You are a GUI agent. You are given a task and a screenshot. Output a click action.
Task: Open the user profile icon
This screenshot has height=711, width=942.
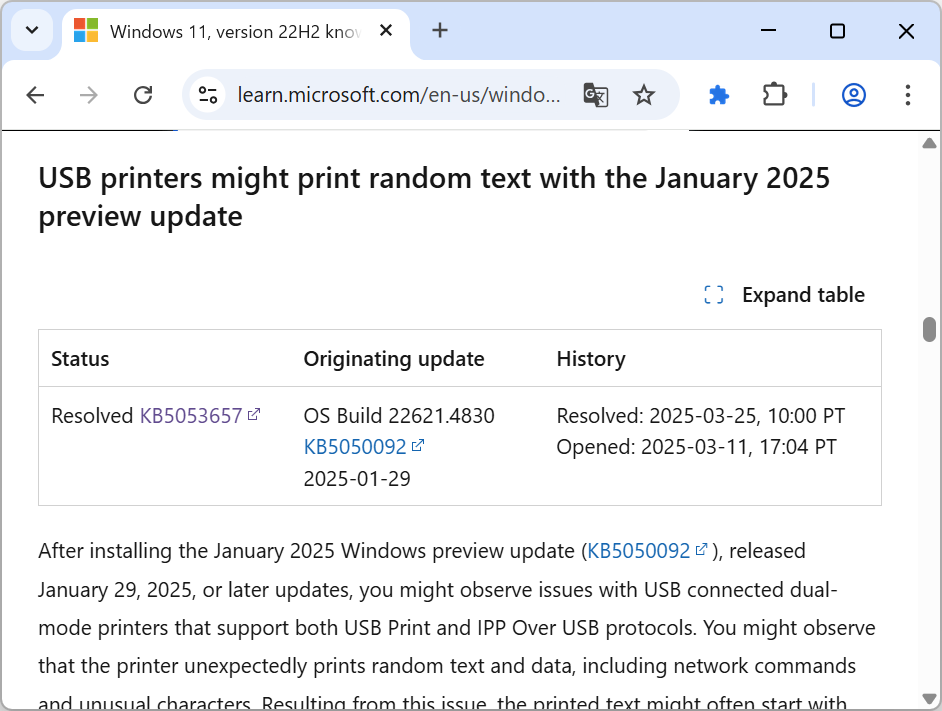coord(853,95)
